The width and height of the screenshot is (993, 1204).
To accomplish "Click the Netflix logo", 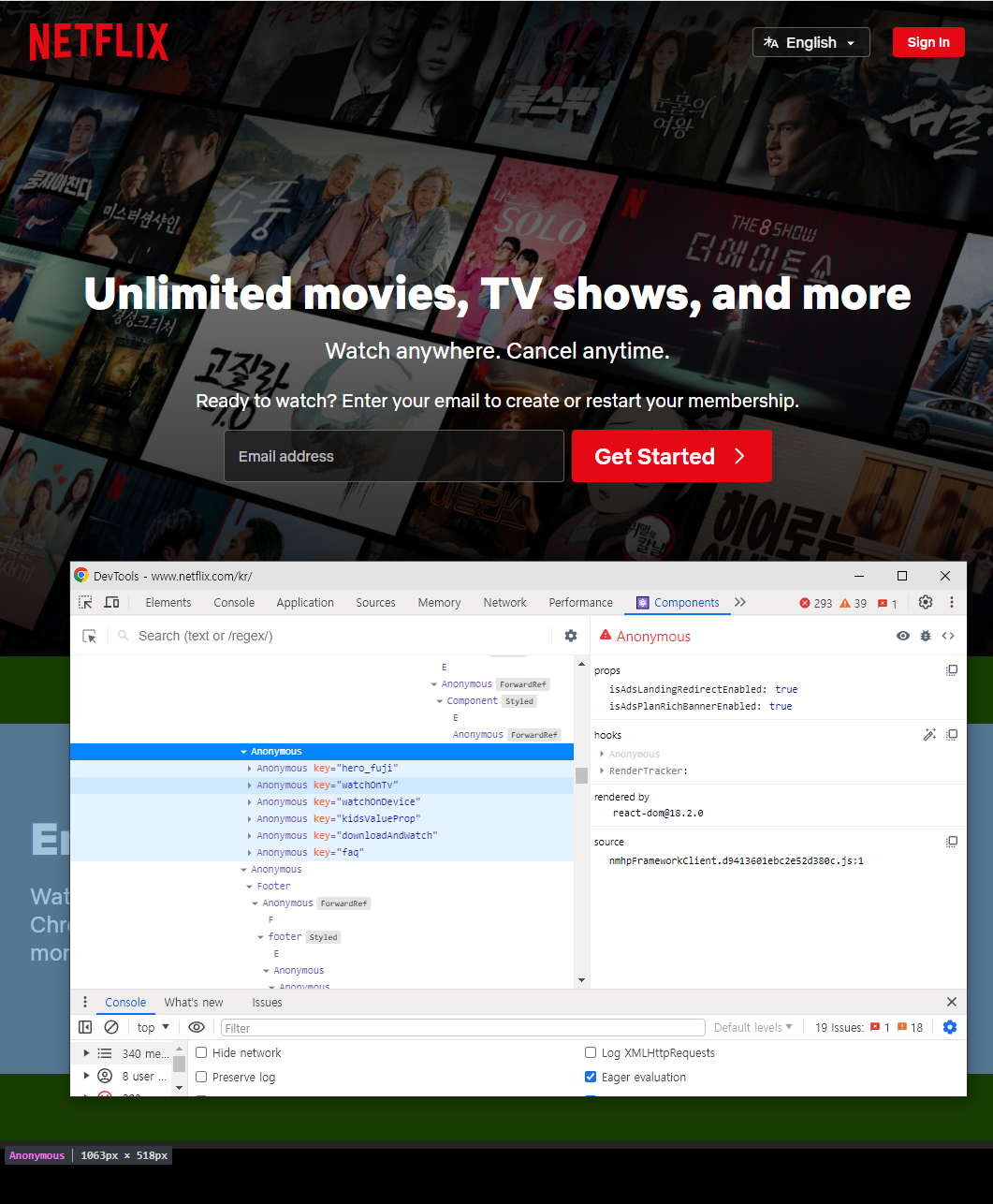I will click(x=99, y=42).
